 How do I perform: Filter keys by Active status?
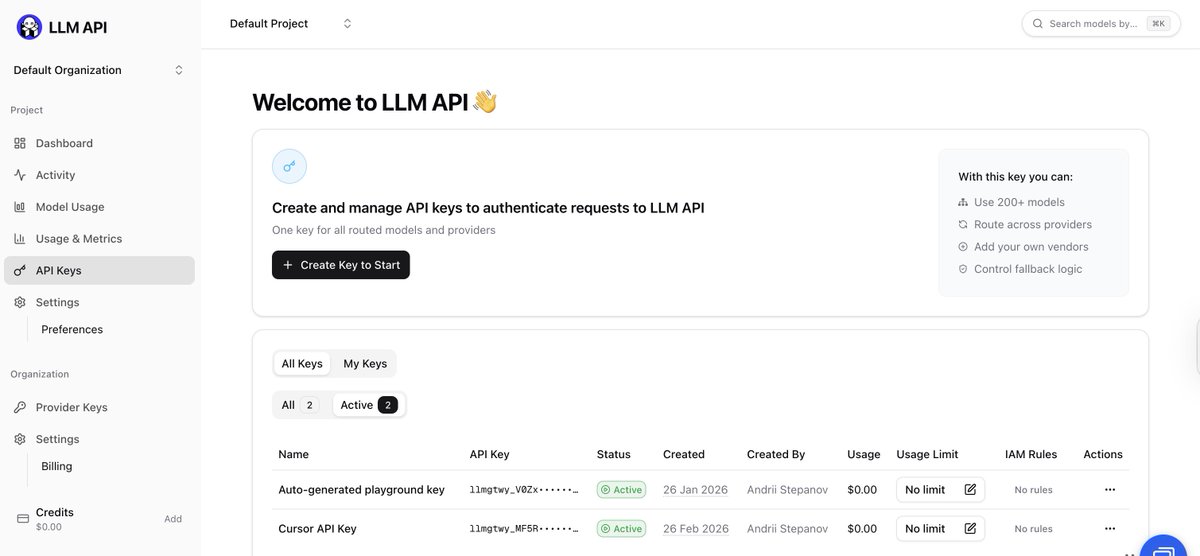(369, 405)
